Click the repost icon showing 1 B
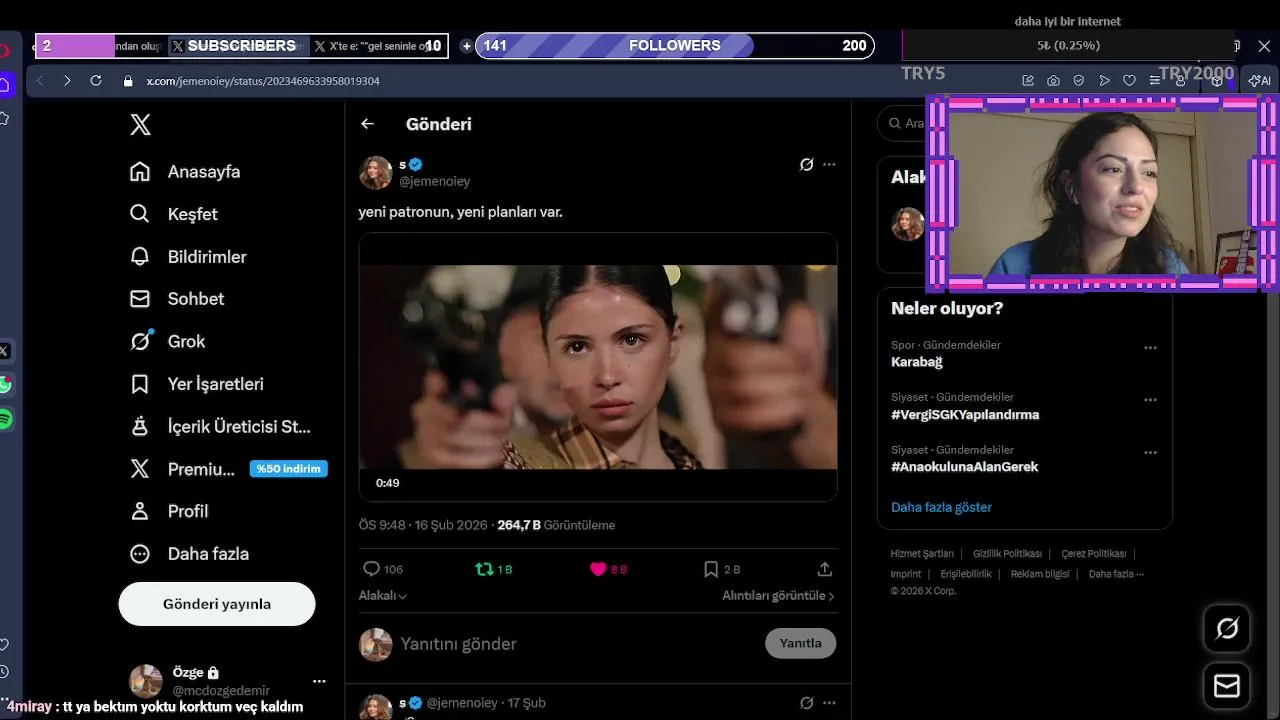The height and width of the screenshot is (720, 1280). pyautogui.click(x=484, y=569)
